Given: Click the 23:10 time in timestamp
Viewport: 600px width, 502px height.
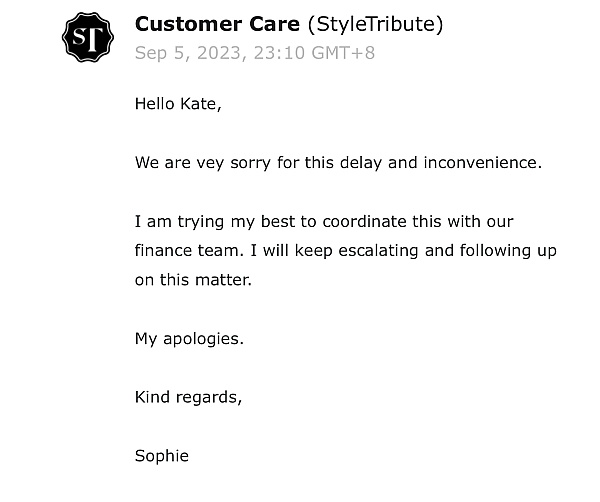Looking at the screenshot, I should (279, 53).
